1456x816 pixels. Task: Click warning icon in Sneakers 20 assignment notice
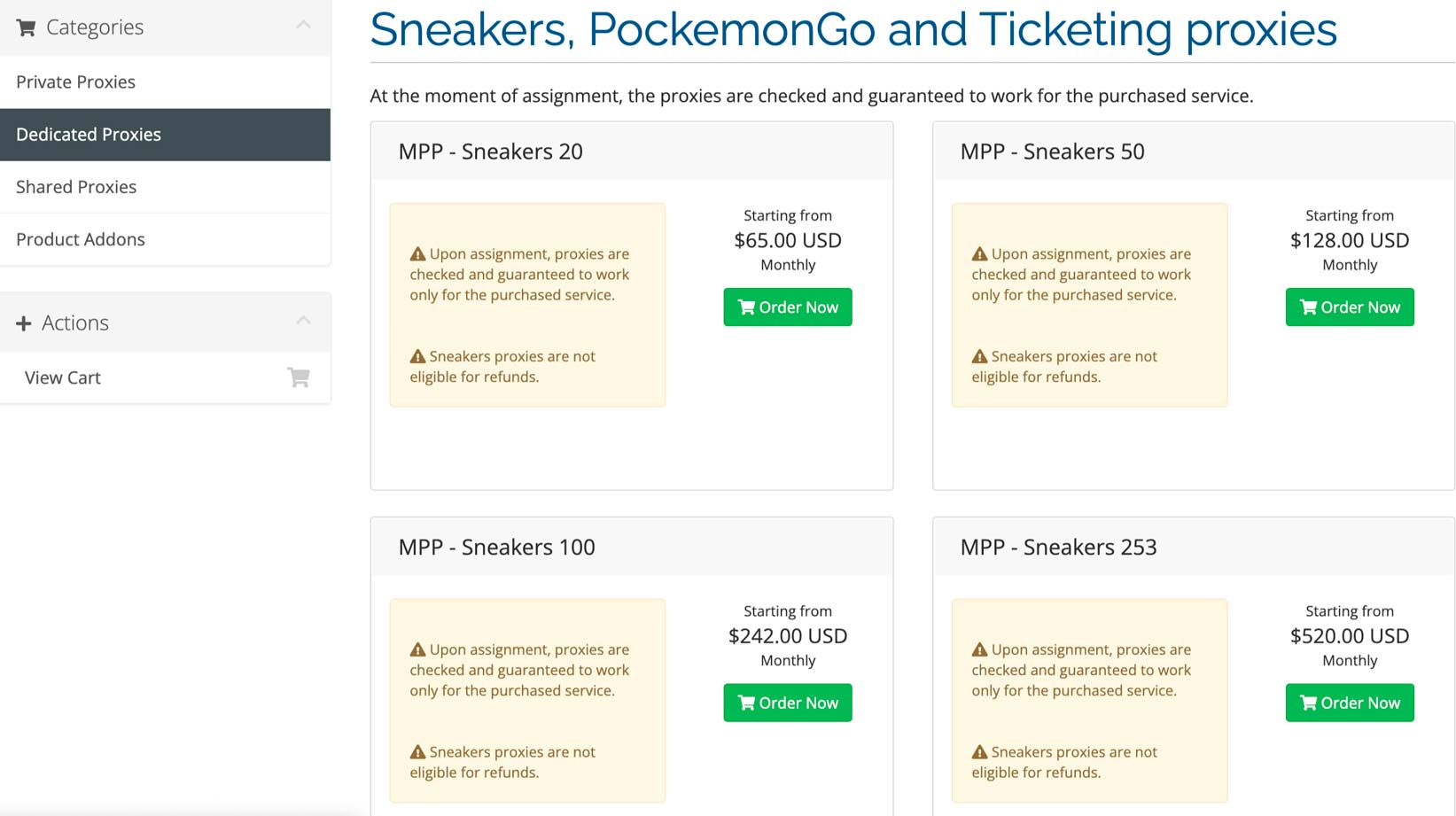[x=417, y=254]
